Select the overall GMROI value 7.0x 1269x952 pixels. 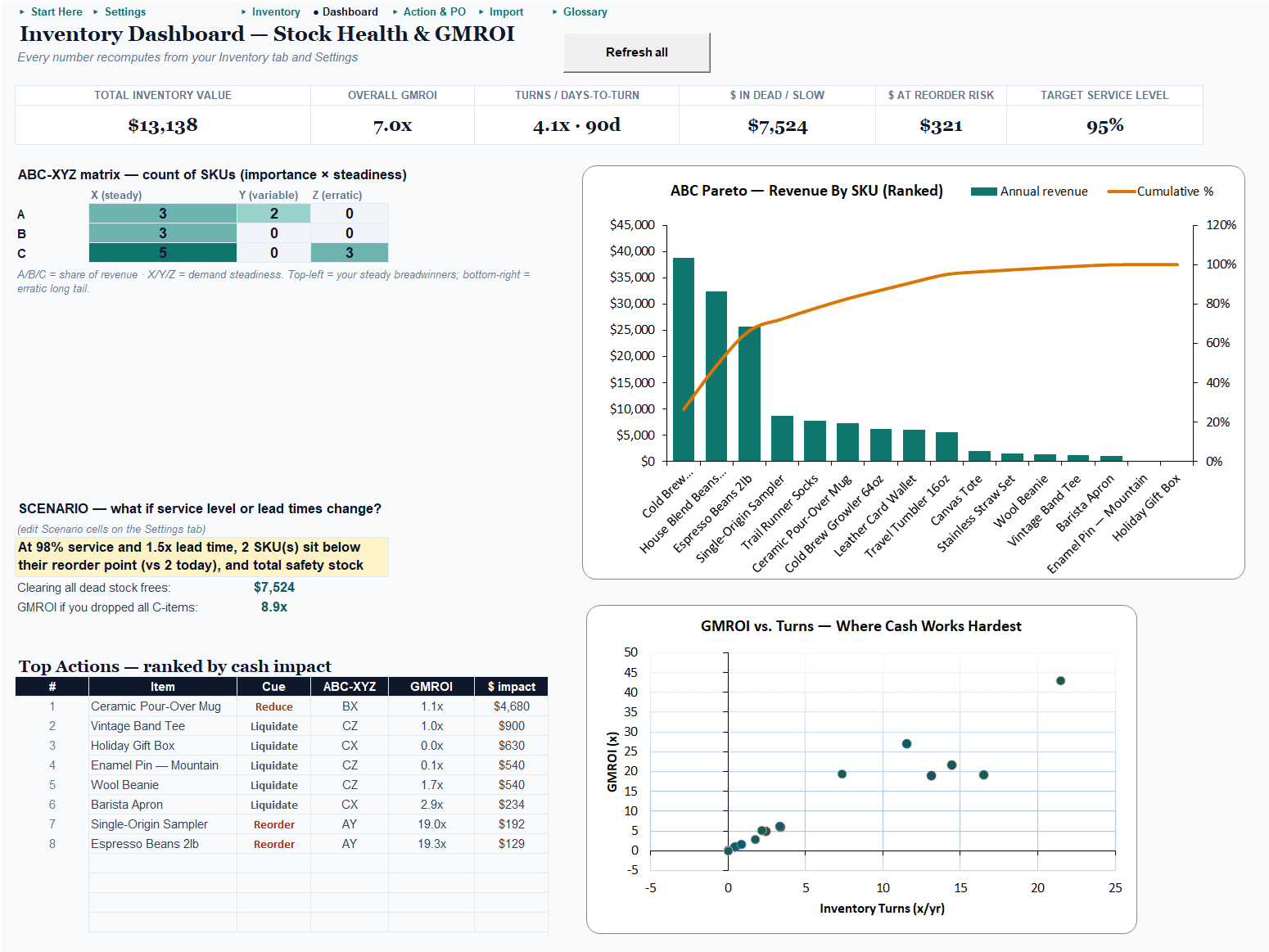click(393, 125)
